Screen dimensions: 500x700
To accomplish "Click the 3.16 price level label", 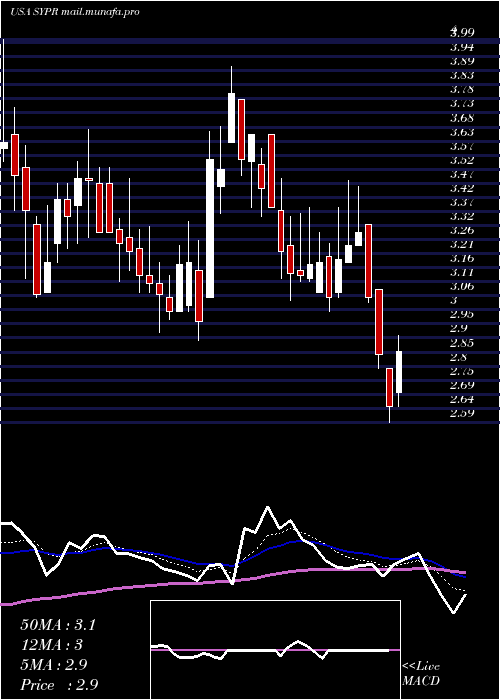I will (462, 258).
